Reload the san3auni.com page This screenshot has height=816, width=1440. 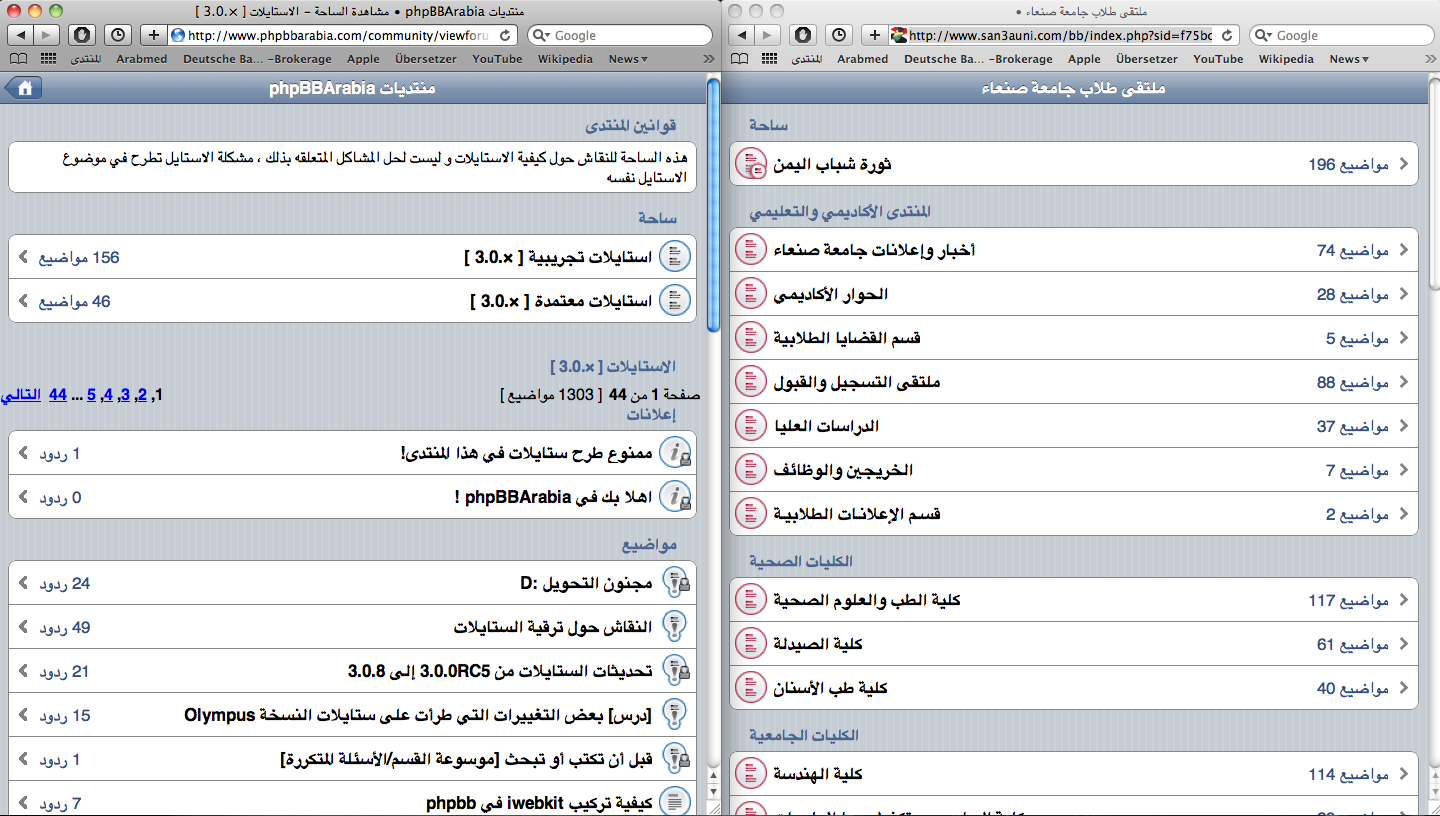coord(1227,35)
